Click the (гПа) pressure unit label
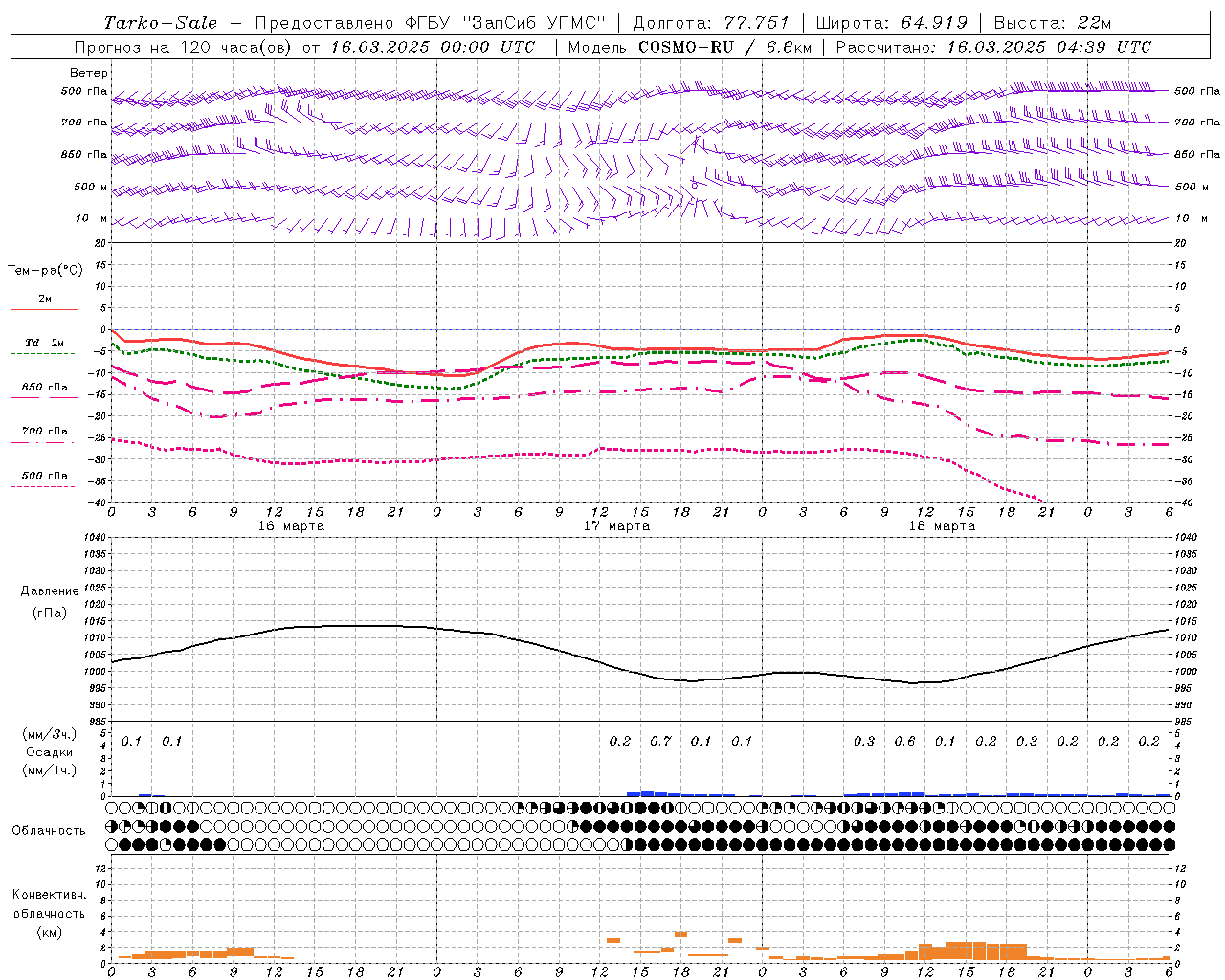 (x=50, y=612)
